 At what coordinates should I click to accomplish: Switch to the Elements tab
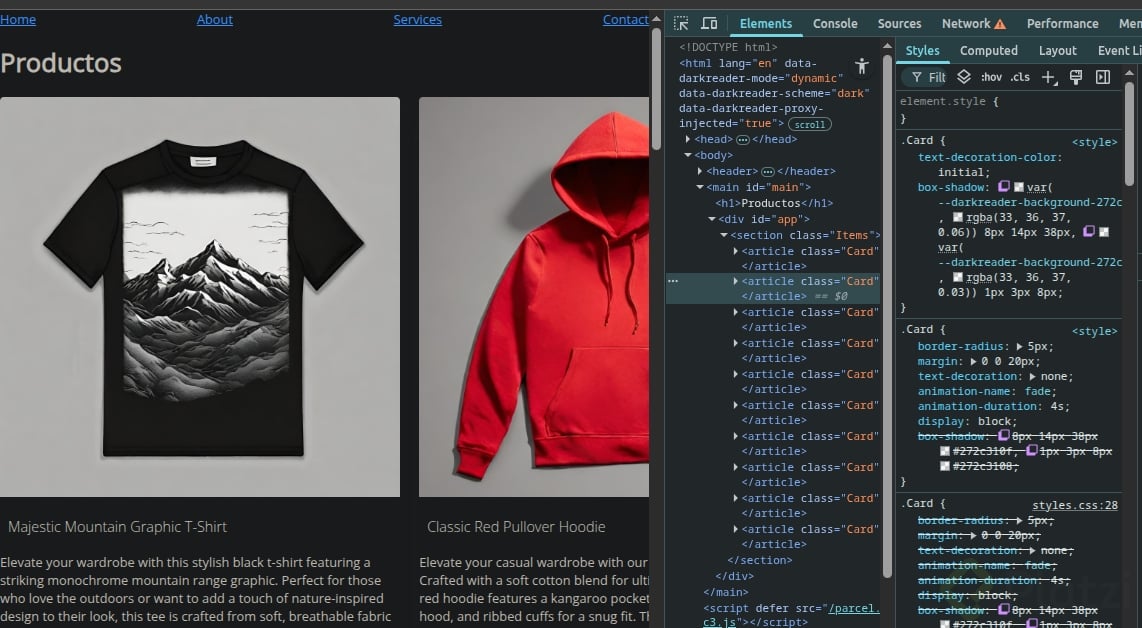tap(765, 23)
